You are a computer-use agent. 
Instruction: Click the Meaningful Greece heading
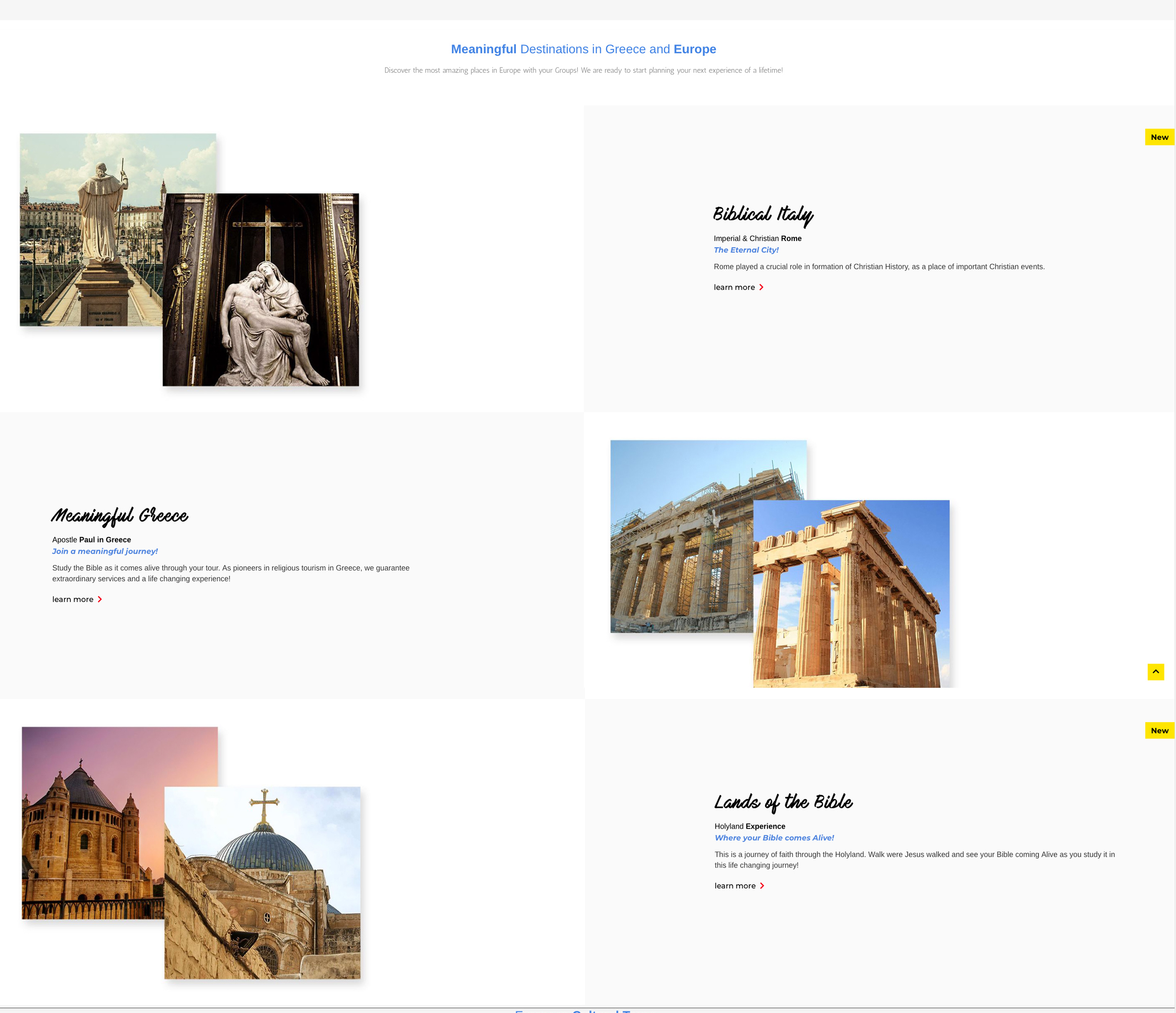click(119, 515)
